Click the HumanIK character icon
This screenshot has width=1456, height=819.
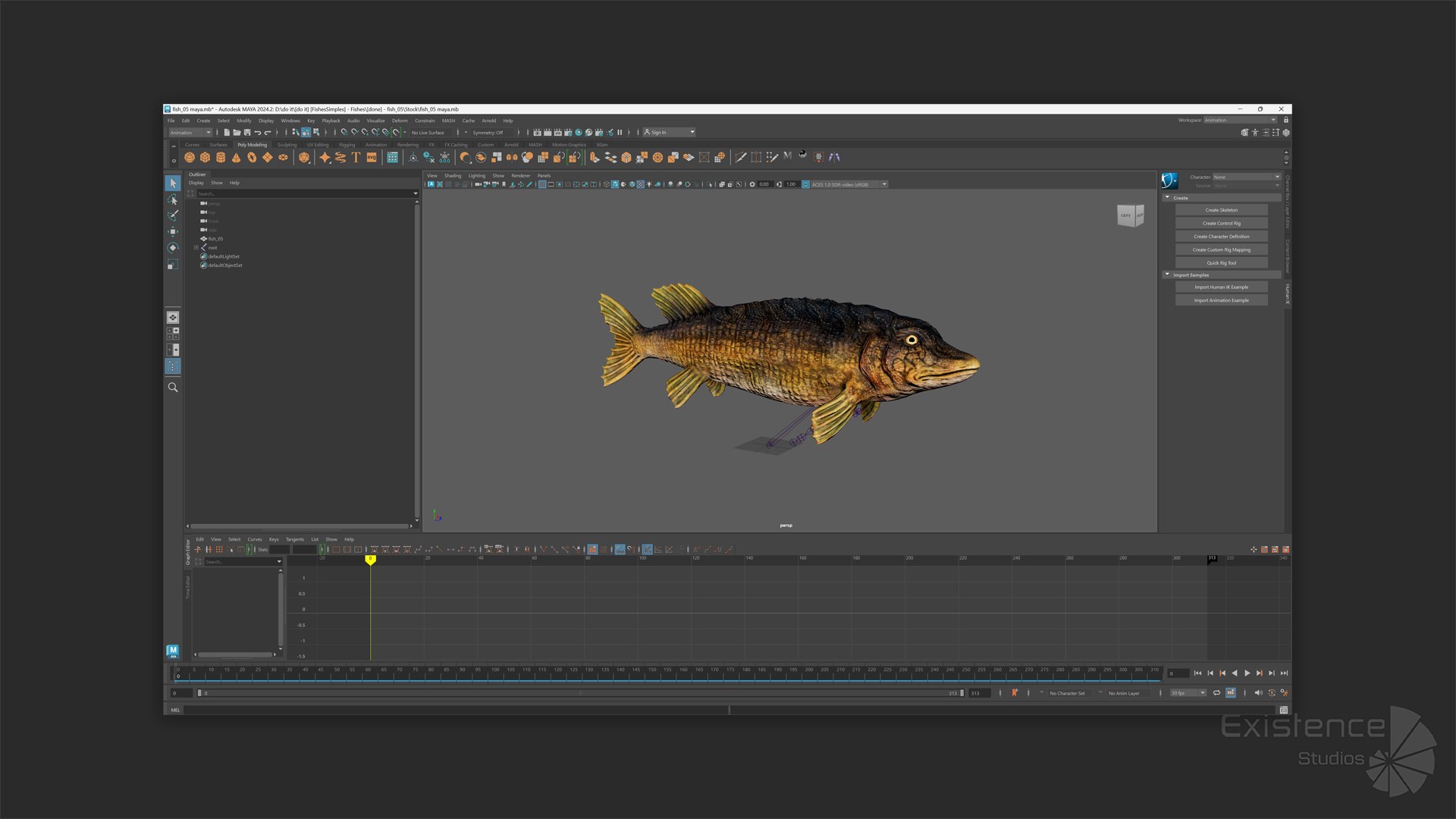pos(1169,180)
